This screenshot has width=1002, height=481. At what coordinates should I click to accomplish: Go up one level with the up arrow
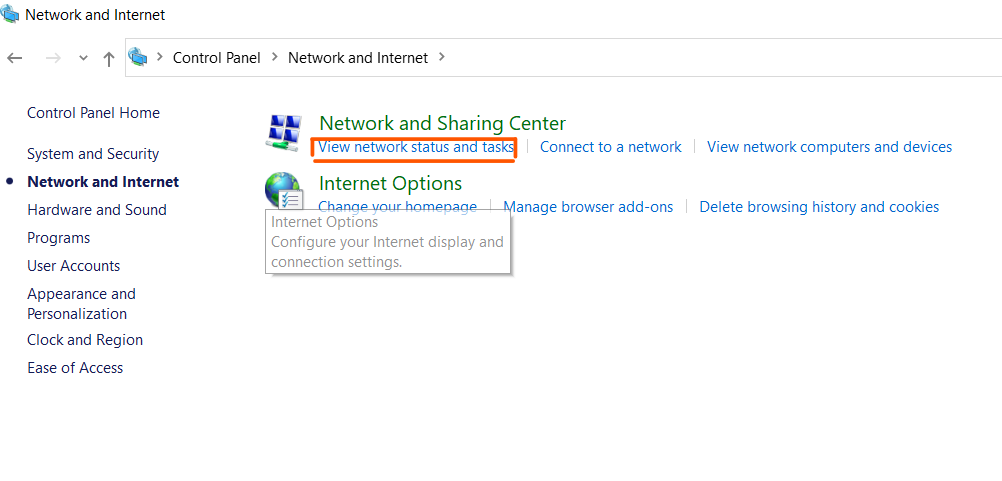tap(109, 58)
